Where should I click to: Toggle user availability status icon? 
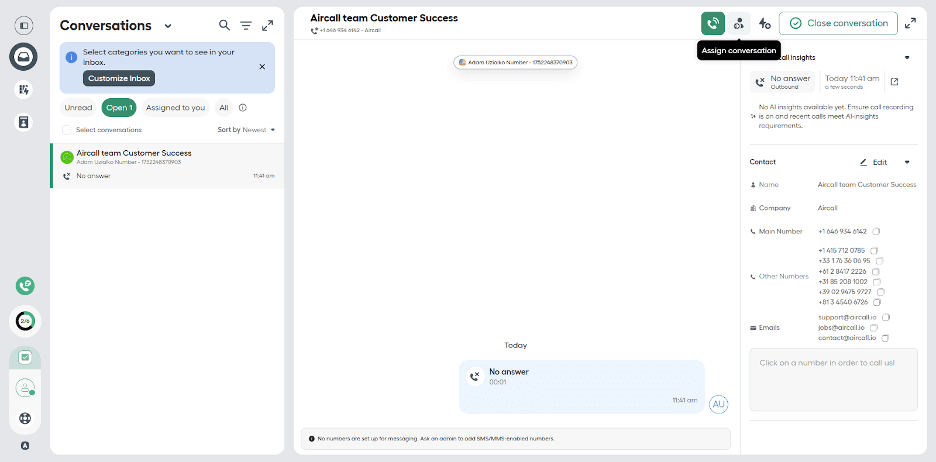(24, 387)
